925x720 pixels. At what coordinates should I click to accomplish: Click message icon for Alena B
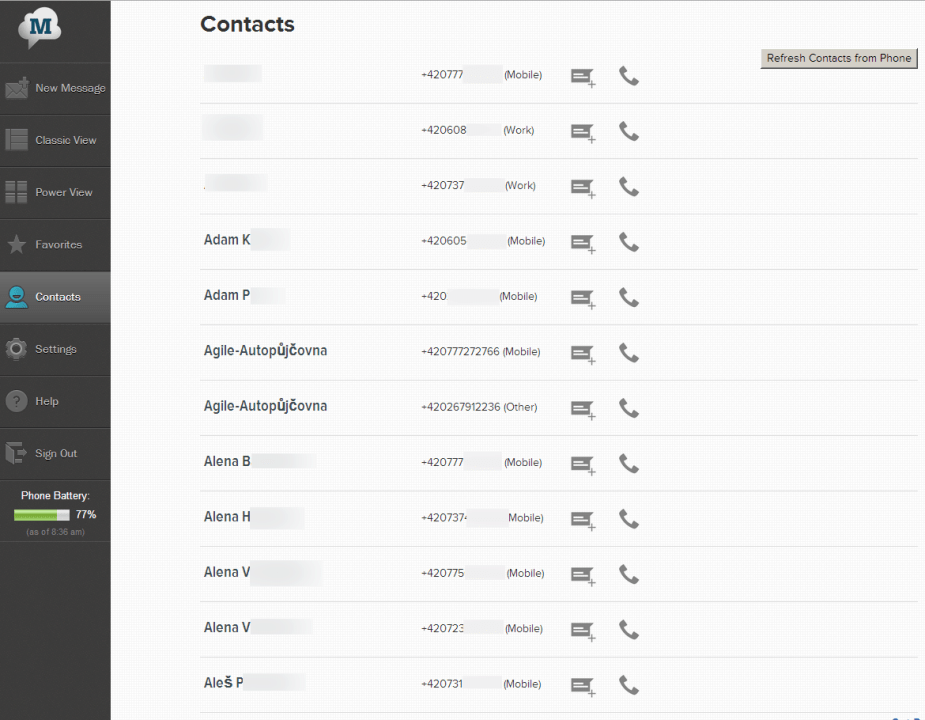point(581,464)
